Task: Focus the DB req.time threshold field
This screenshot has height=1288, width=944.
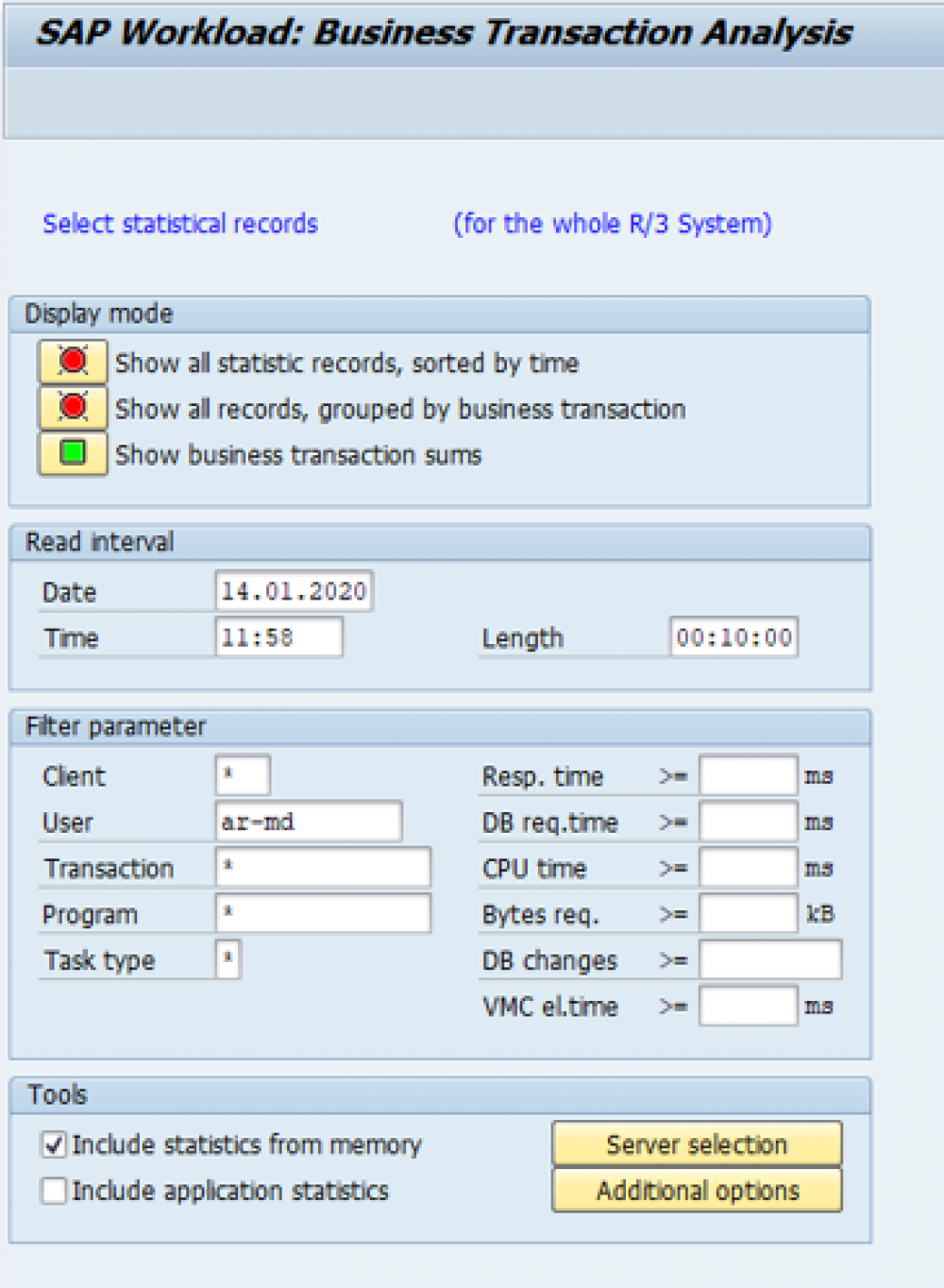Action: 748,822
